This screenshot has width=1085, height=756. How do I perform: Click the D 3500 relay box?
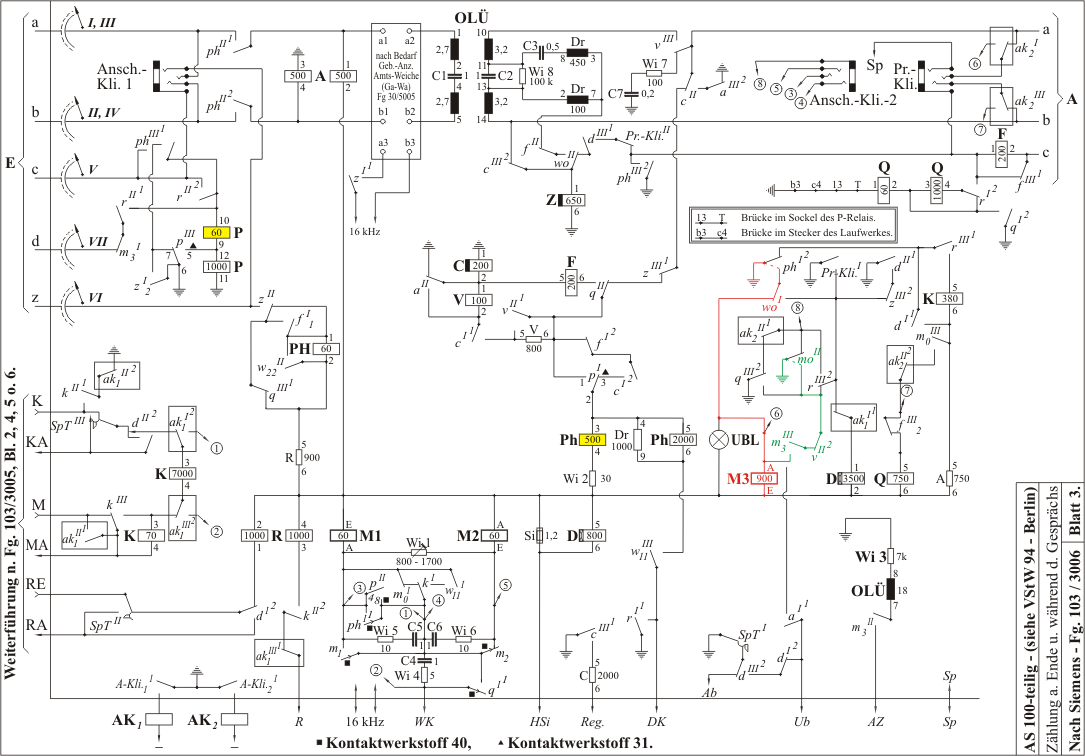click(x=851, y=479)
